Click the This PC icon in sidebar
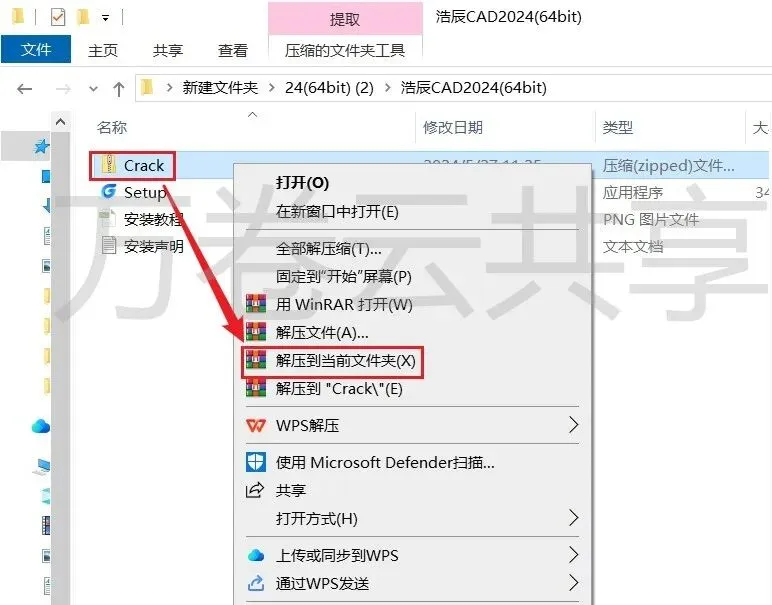Viewport: 772px width, 605px height. click(41, 466)
